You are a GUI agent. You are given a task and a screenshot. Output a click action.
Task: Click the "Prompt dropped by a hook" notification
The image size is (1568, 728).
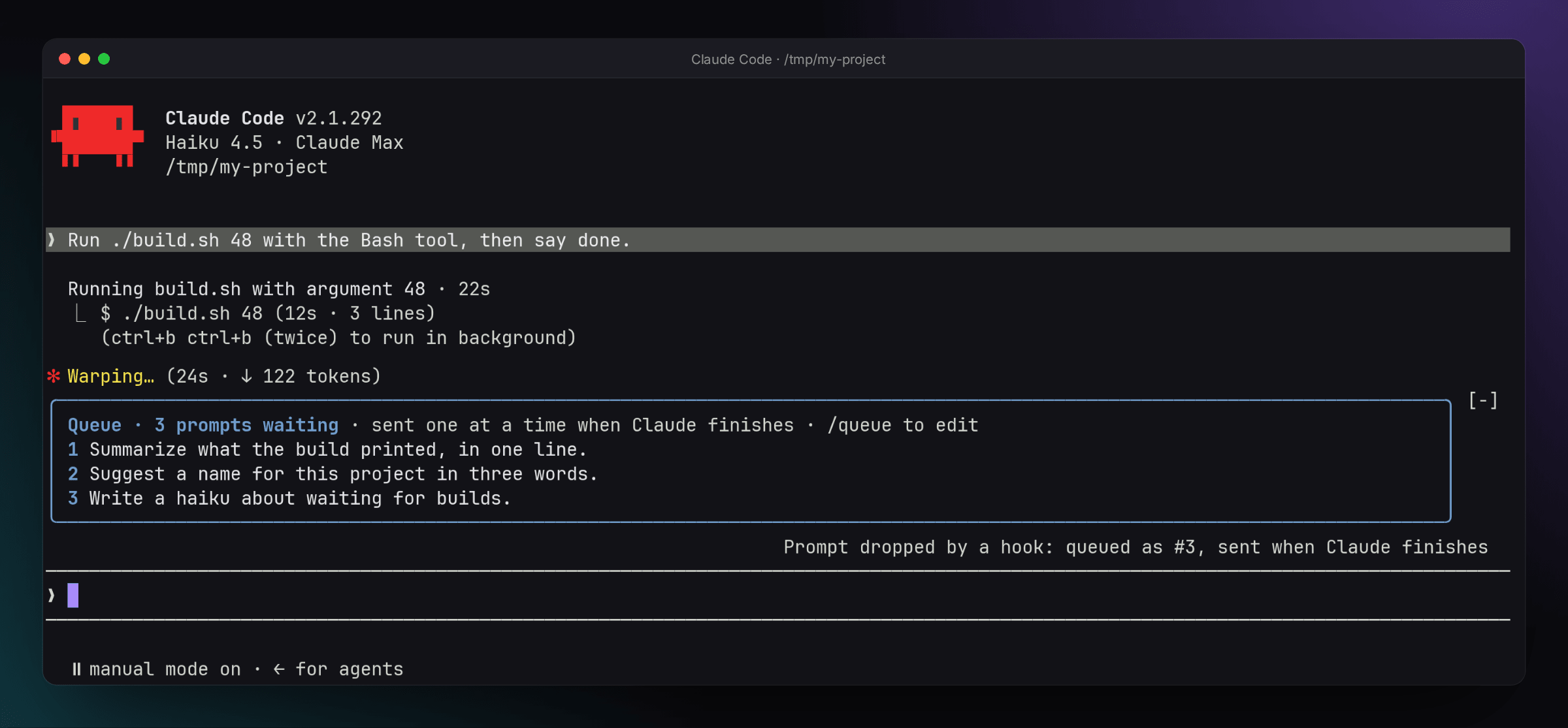(x=1135, y=547)
